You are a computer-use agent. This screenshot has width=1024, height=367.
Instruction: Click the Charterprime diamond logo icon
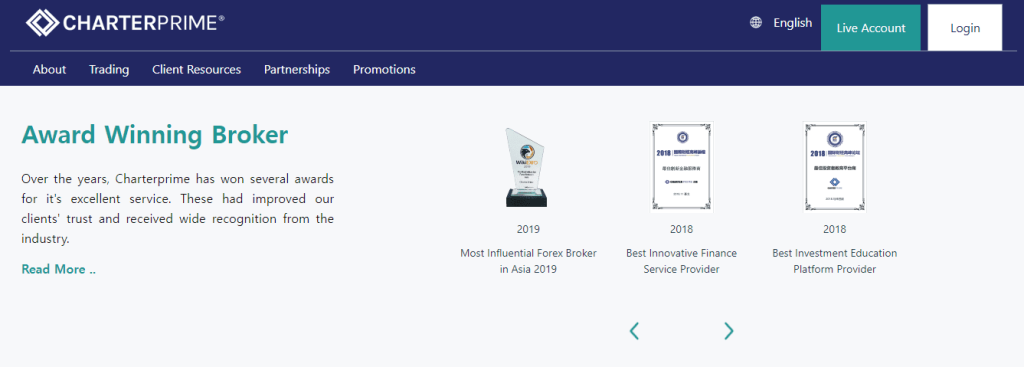click(42, 24)
